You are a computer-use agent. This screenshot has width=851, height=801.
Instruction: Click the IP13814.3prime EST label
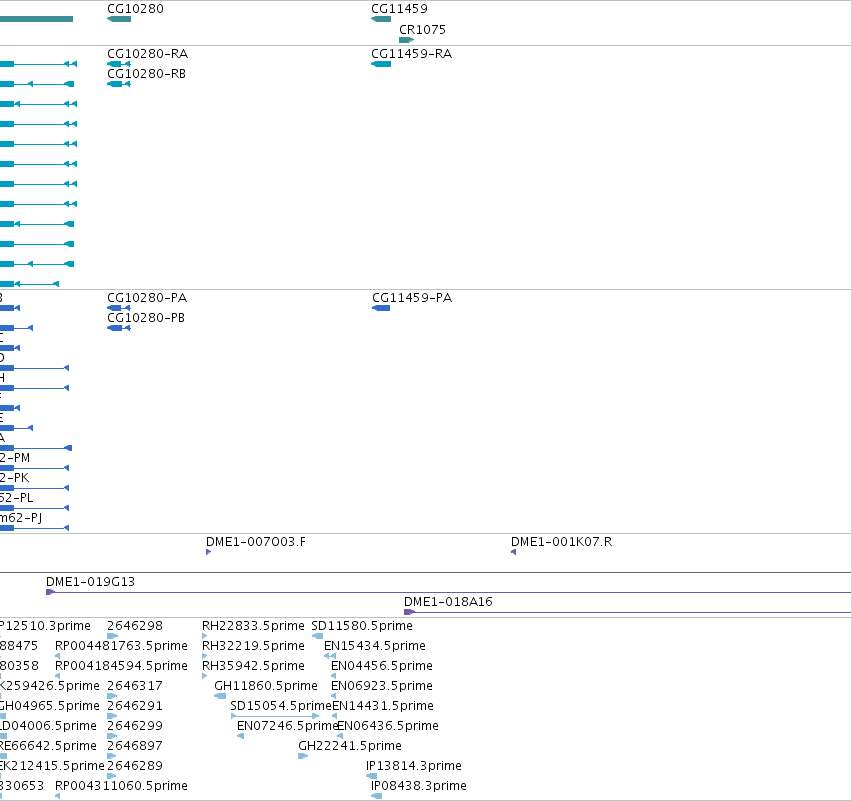click(x=414, y=766)
